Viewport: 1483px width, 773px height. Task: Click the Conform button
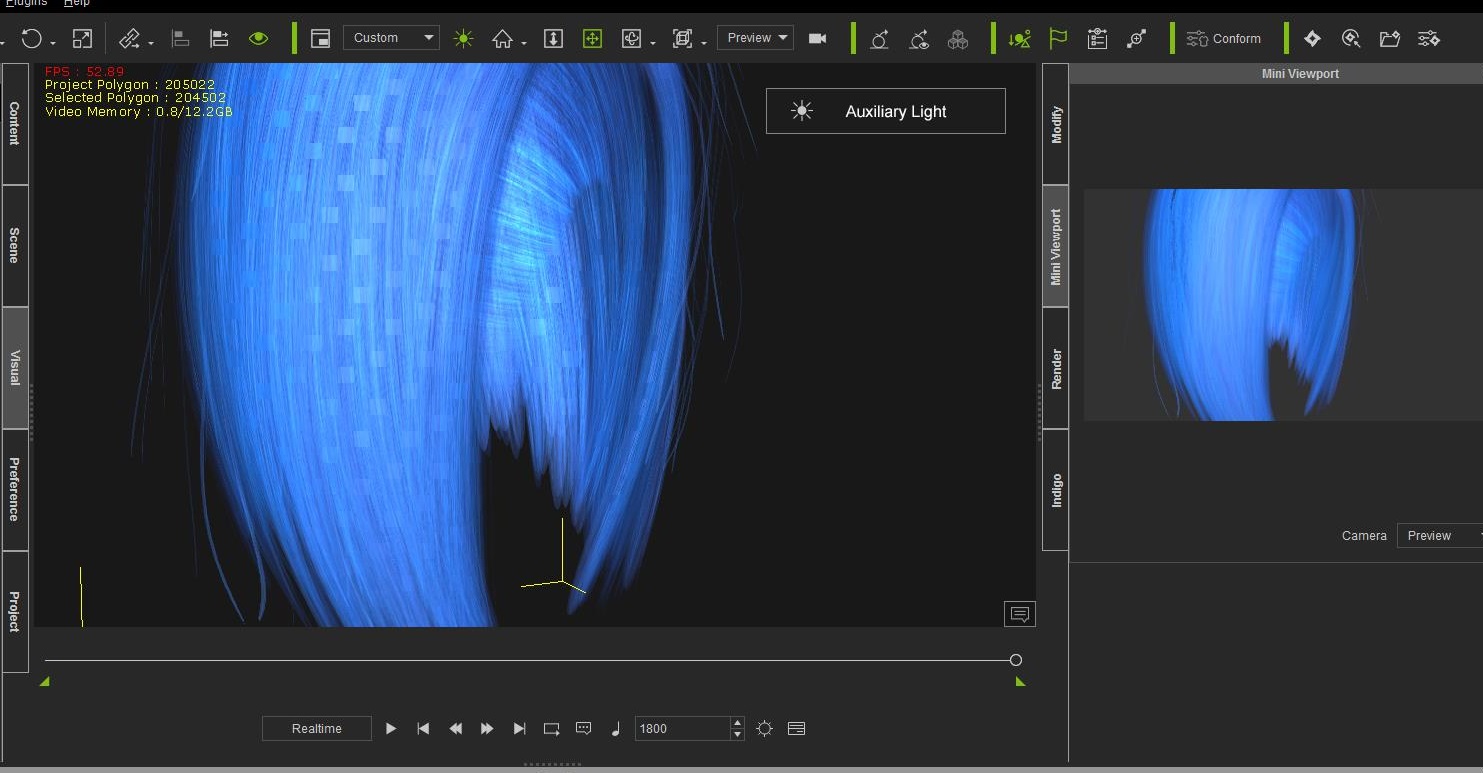(x=1224, y=38)
